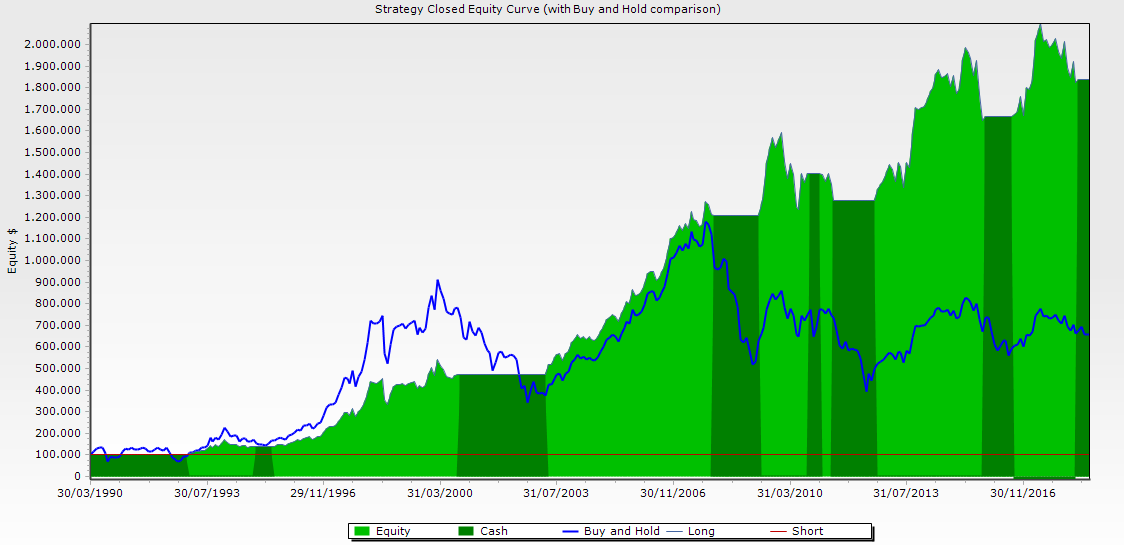Click the Long legend label
Image resolution: width=1124 pixels, height=545 pixels.
click(x=702, y=531)
